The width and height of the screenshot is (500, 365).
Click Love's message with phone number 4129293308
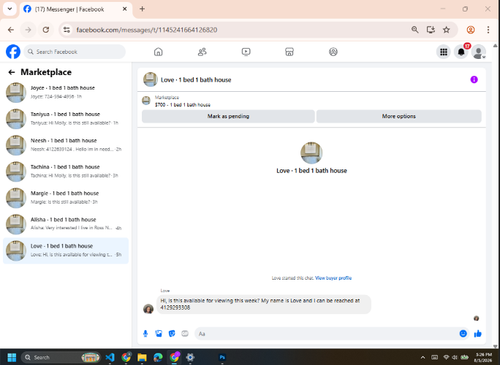click(x=264, y=304)
